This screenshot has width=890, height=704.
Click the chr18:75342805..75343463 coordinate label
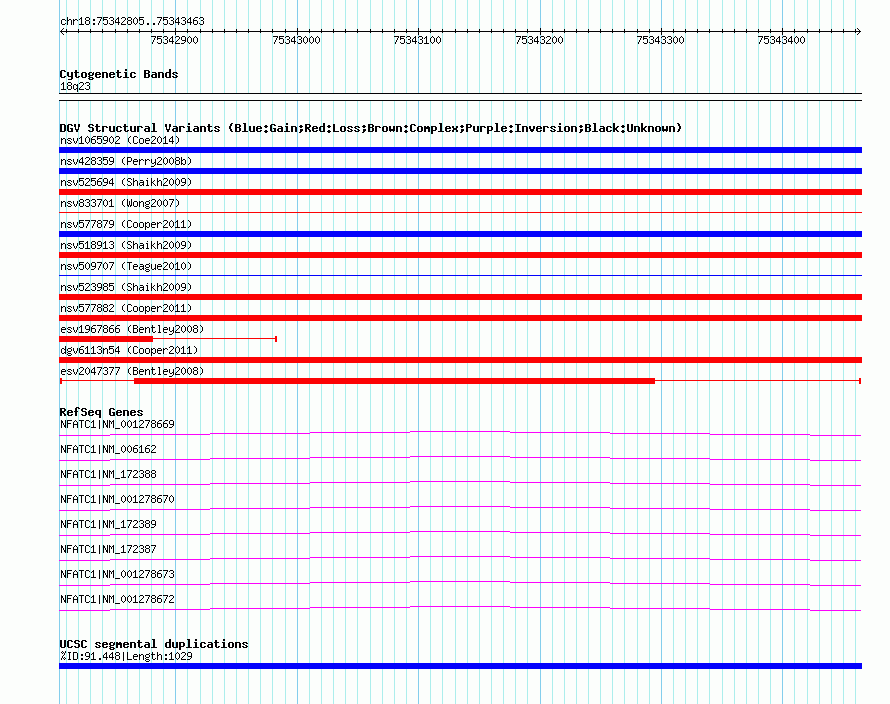[x=132, y=22]
